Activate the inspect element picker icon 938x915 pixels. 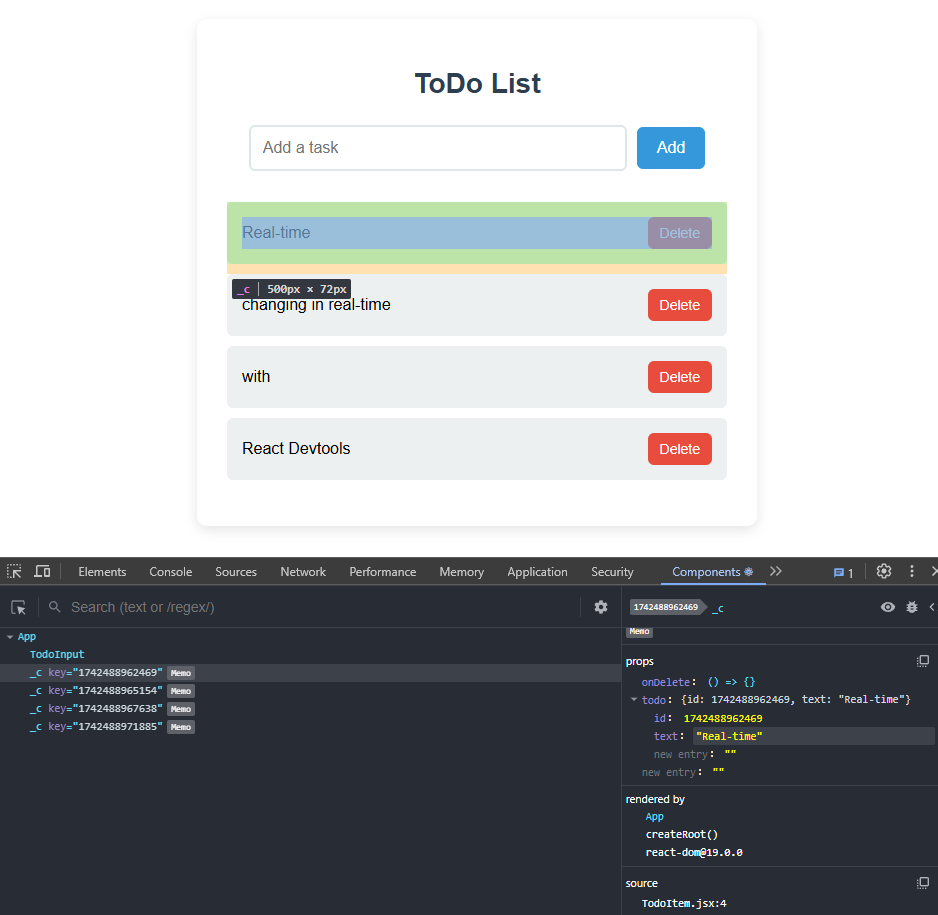pyautogui.click(x=14, y=570)
